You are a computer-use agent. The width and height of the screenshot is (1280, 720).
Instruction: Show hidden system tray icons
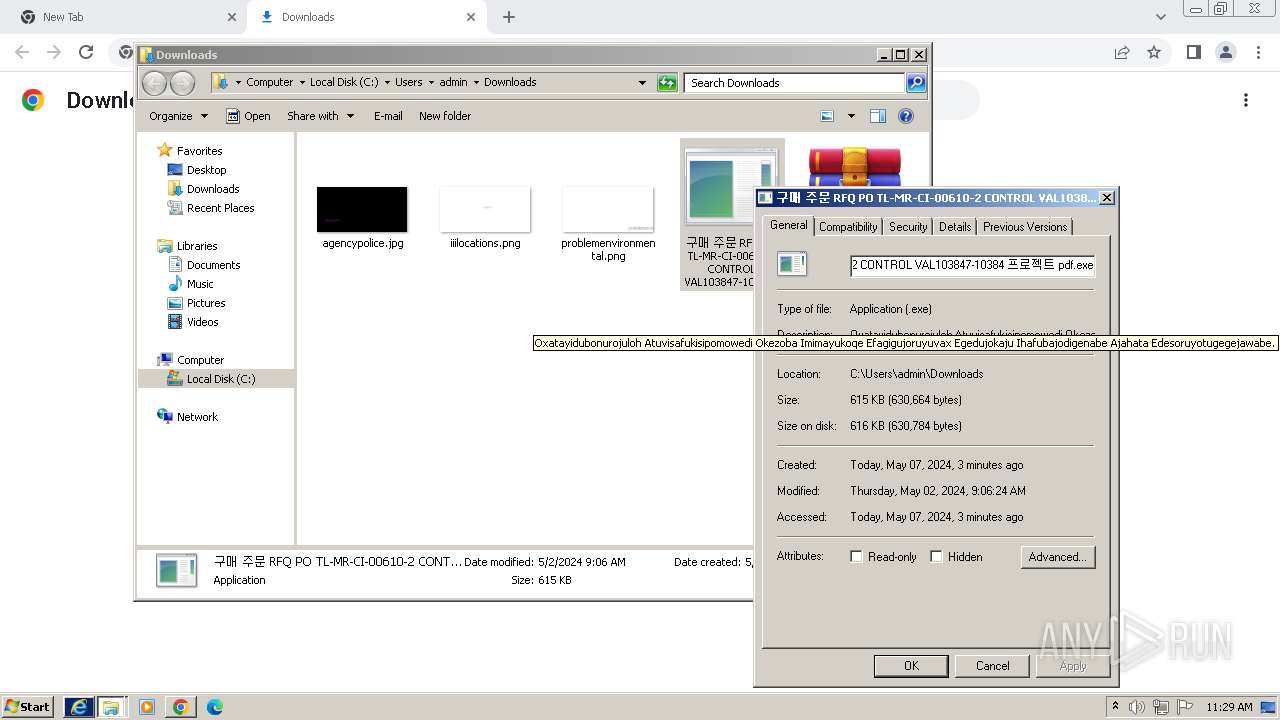pos(1115,706)
